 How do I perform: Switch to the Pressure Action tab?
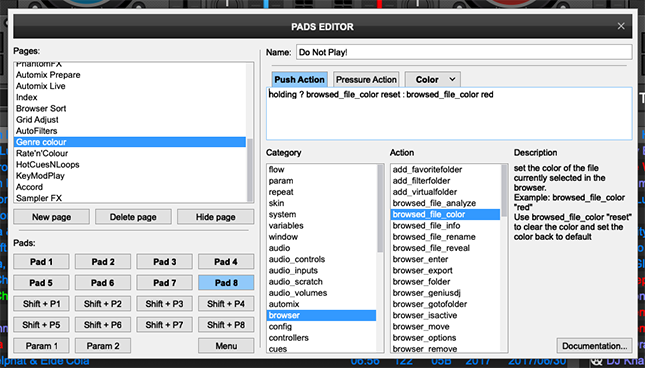pyautogui.click(x=366, y=79)
